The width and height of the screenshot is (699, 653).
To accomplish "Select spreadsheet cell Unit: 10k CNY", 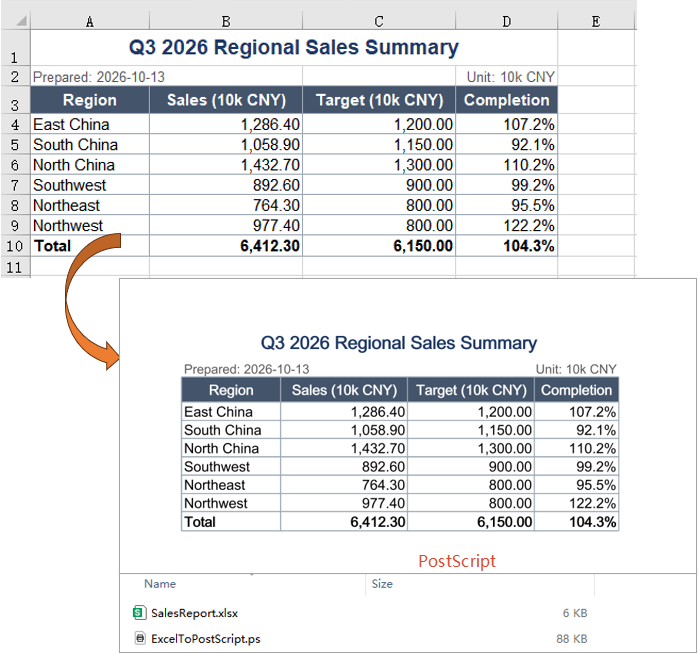I will pyautogui.click(x=510, y=77).
